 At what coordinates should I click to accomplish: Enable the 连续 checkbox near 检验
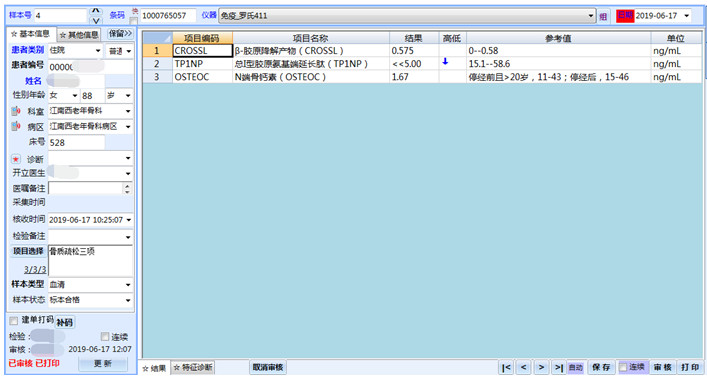click(x=105, y=337)
